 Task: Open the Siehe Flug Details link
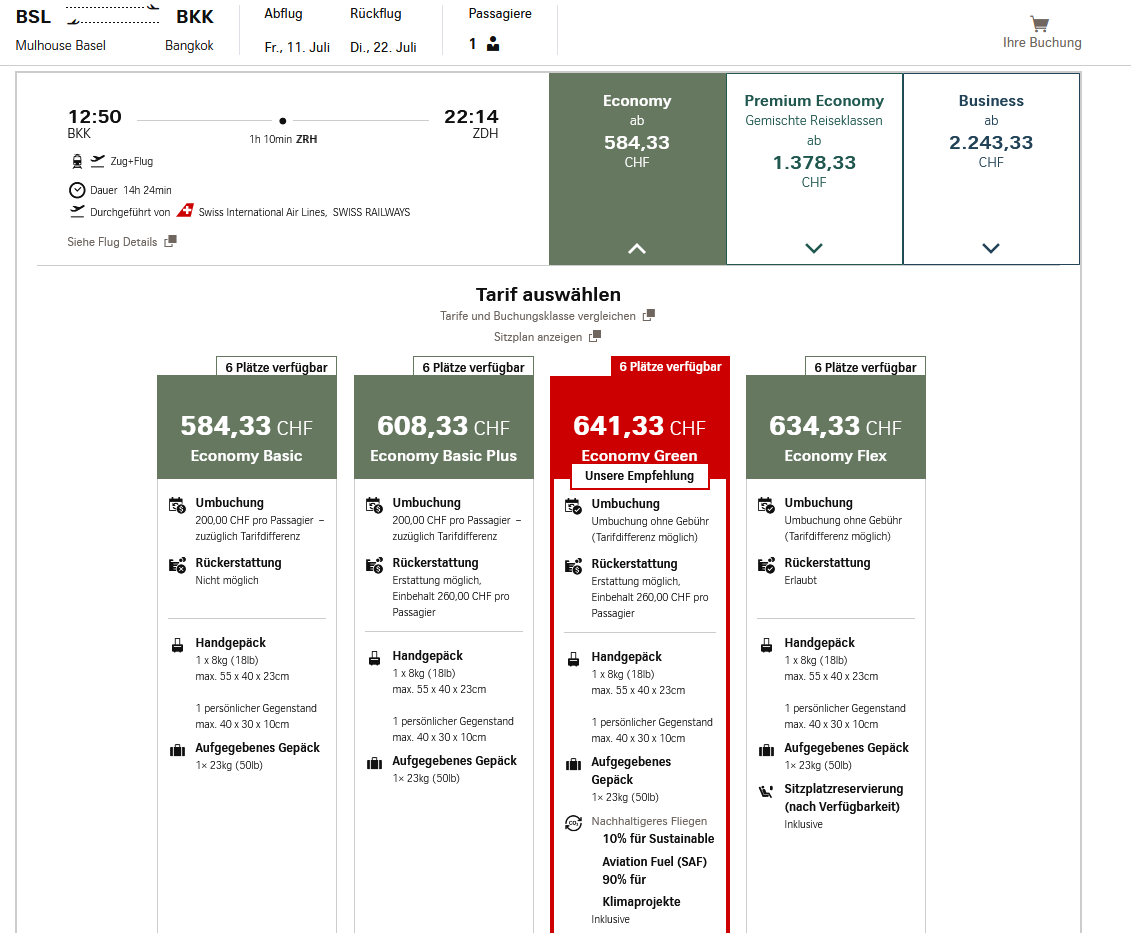point(112,242)
